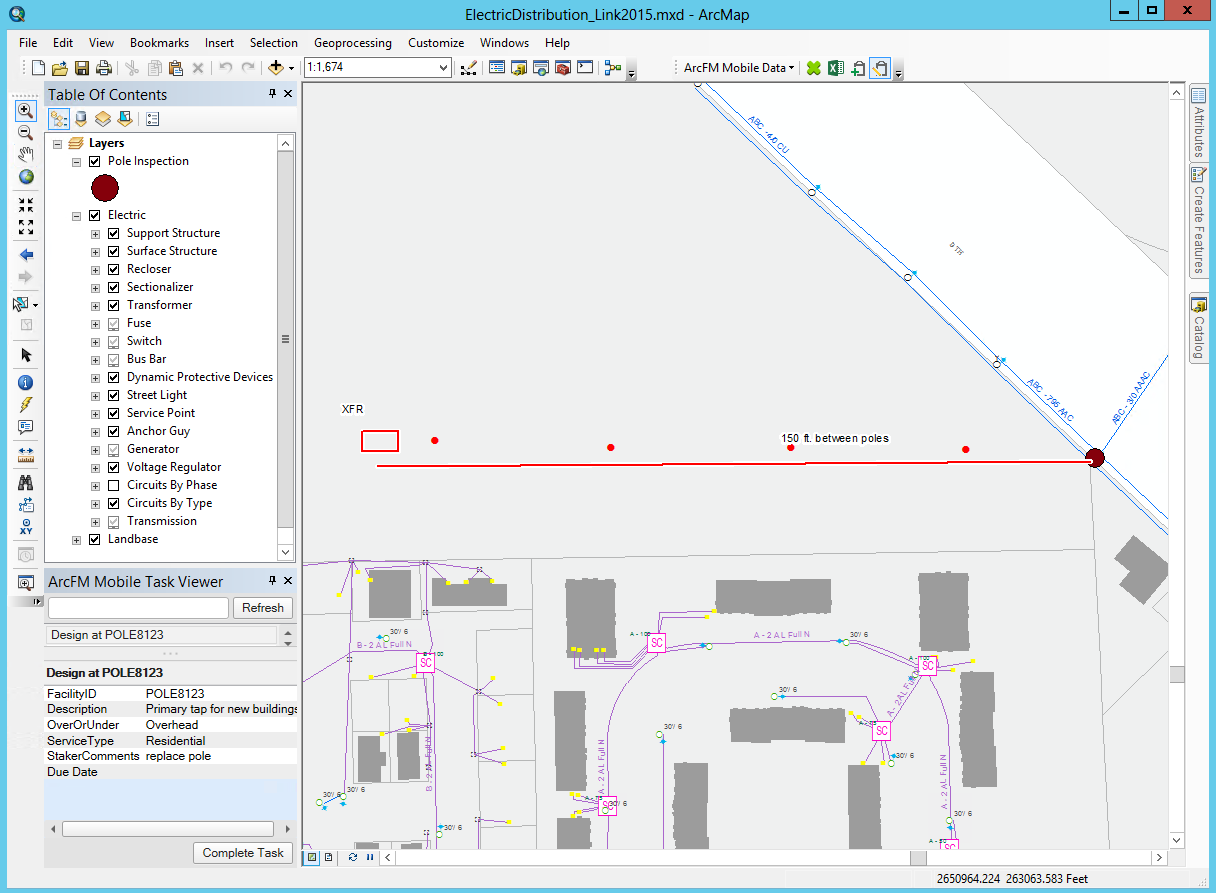
Task: Disable the Transformer layer checkbox
Action: coord(113,304)
